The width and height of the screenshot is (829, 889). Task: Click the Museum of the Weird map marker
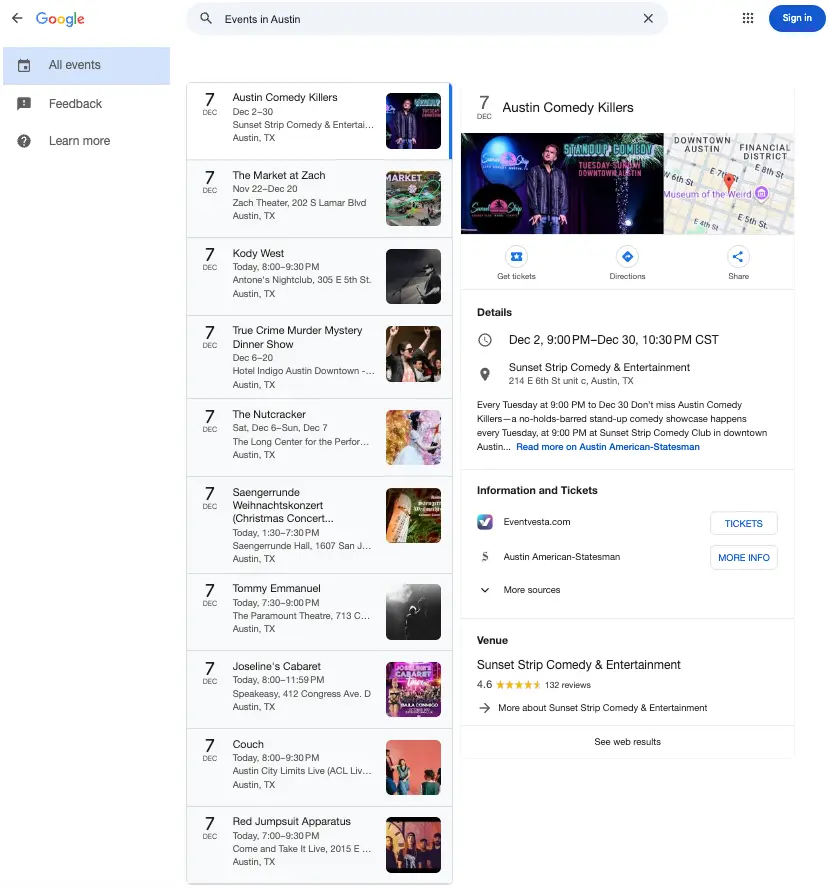click(762, 194)
